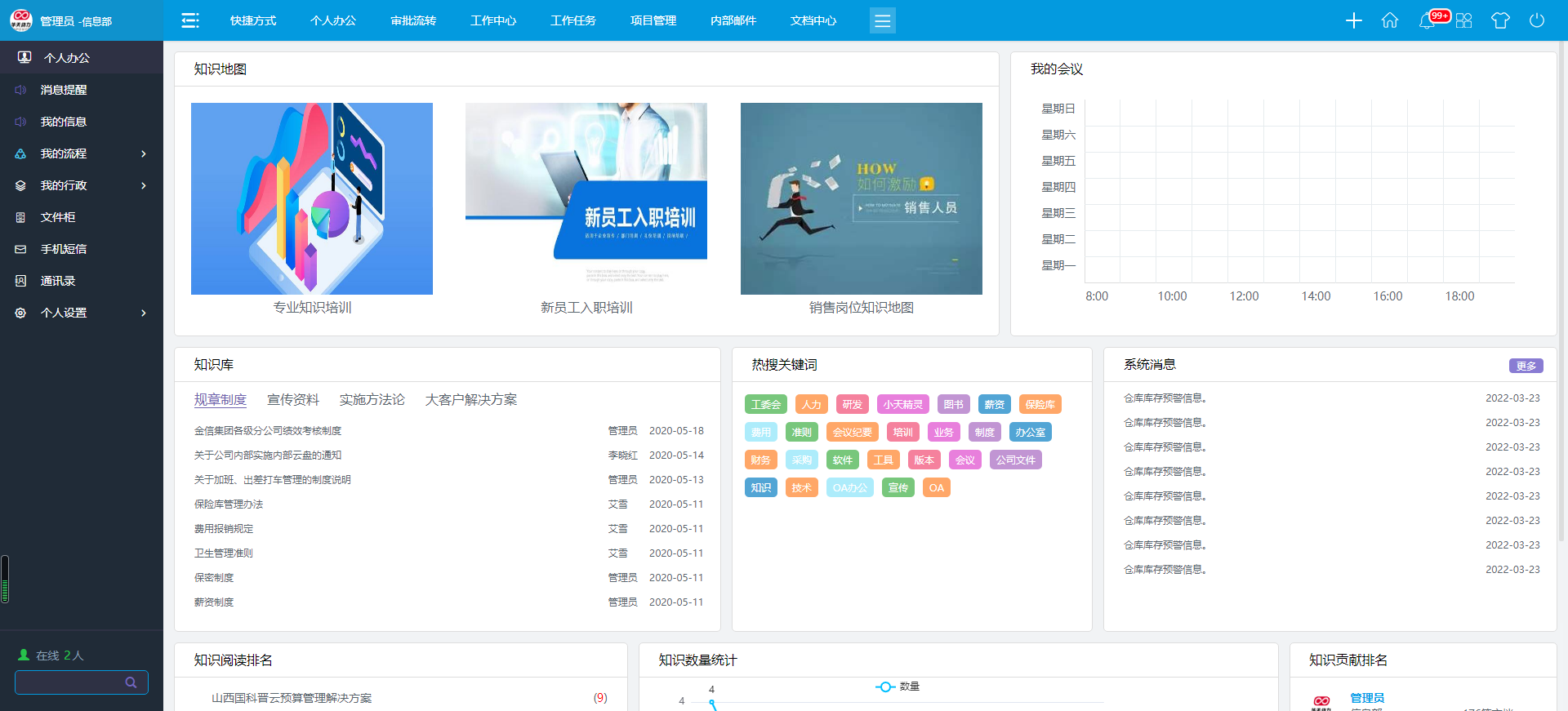Open the blue more-menus hamburger button
The height and width of the screenshot is (711, 1568).
(x=882, y=20)
